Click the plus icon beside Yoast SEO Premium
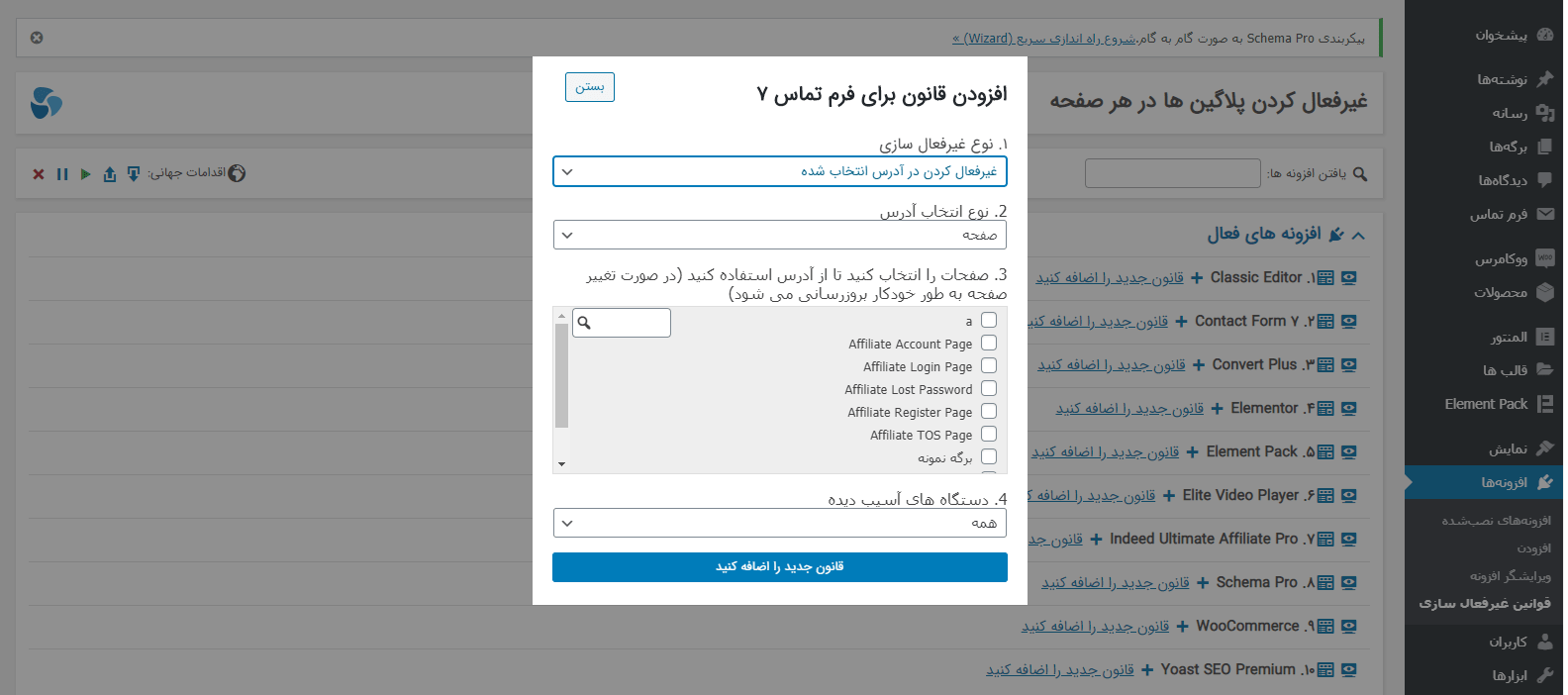The image size is (1568, 695). [1147, 670]
